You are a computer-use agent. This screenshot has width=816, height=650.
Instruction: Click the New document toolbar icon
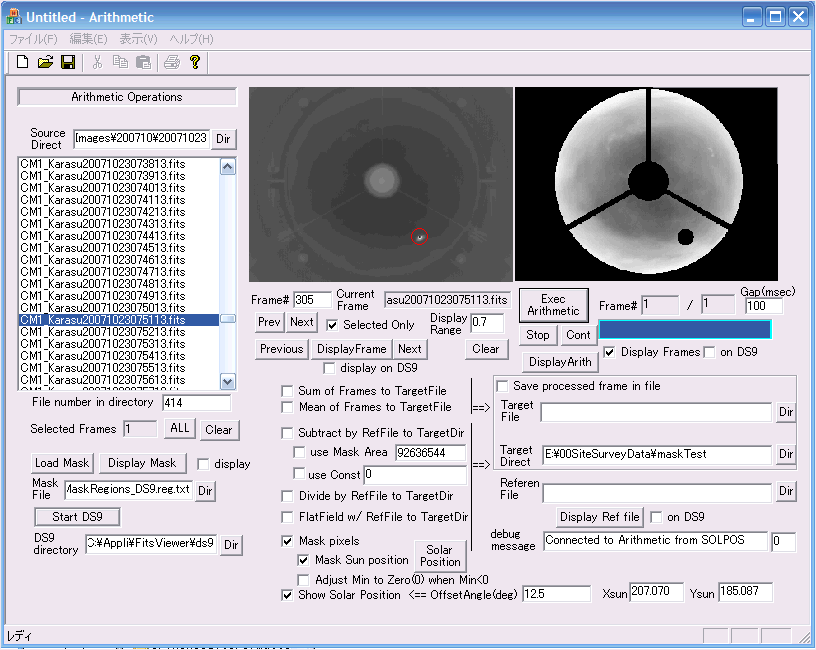(x=23, y=62)
